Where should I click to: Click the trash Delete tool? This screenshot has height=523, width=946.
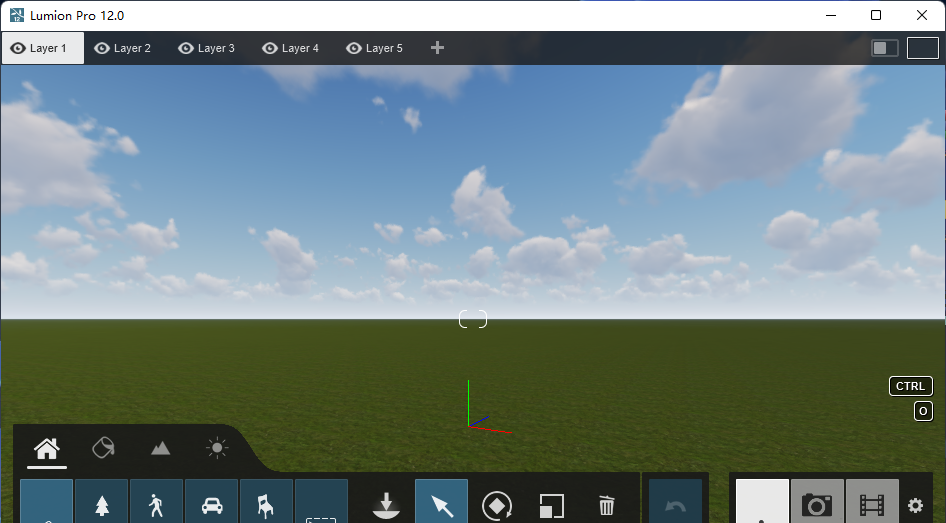(607, 504)
